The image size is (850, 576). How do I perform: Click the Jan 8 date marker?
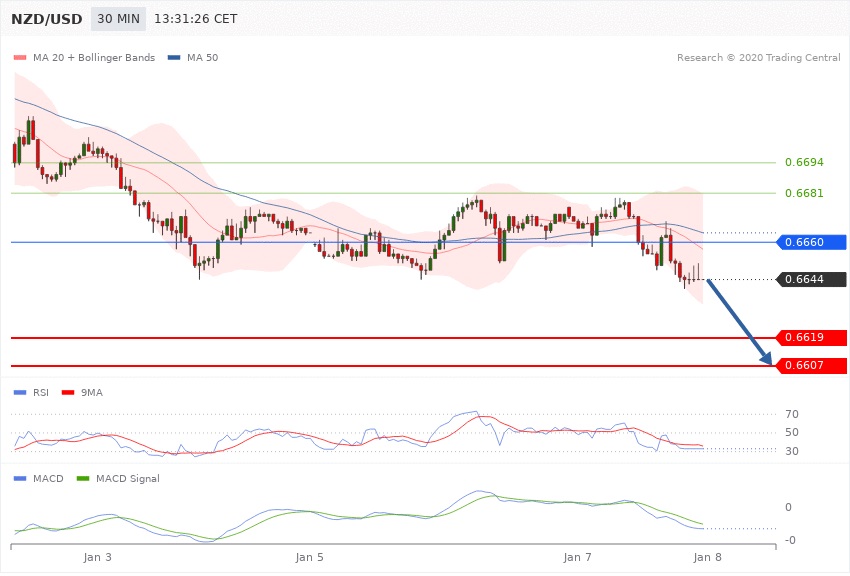click(x=707, y=555)
